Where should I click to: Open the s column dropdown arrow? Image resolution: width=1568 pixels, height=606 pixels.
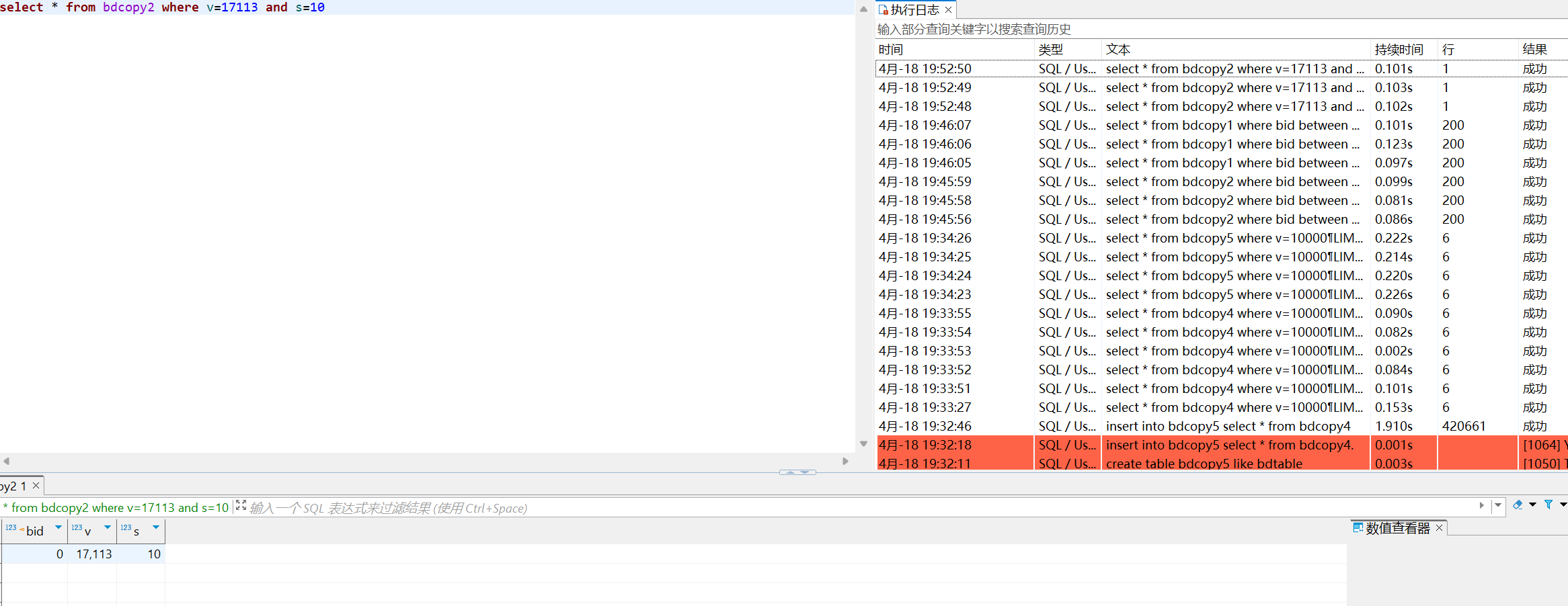[156, 528]
